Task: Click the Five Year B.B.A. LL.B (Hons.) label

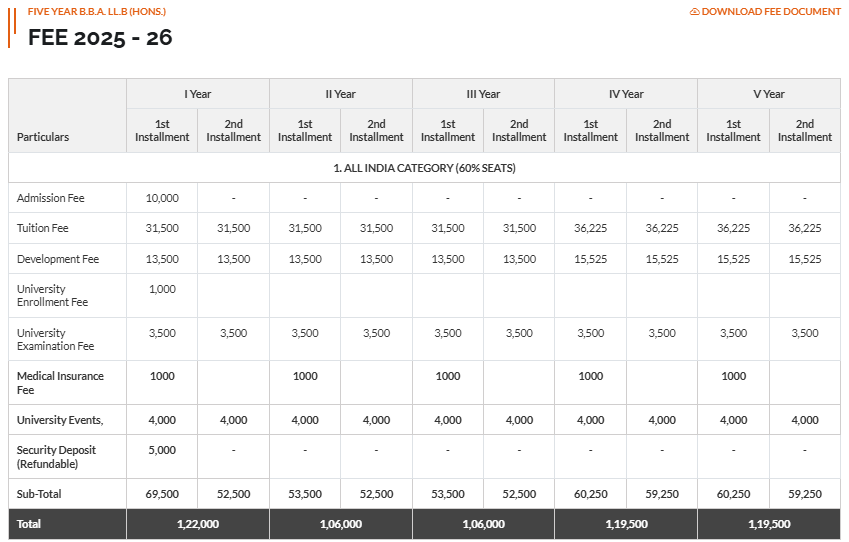Action: click(97, 12)
